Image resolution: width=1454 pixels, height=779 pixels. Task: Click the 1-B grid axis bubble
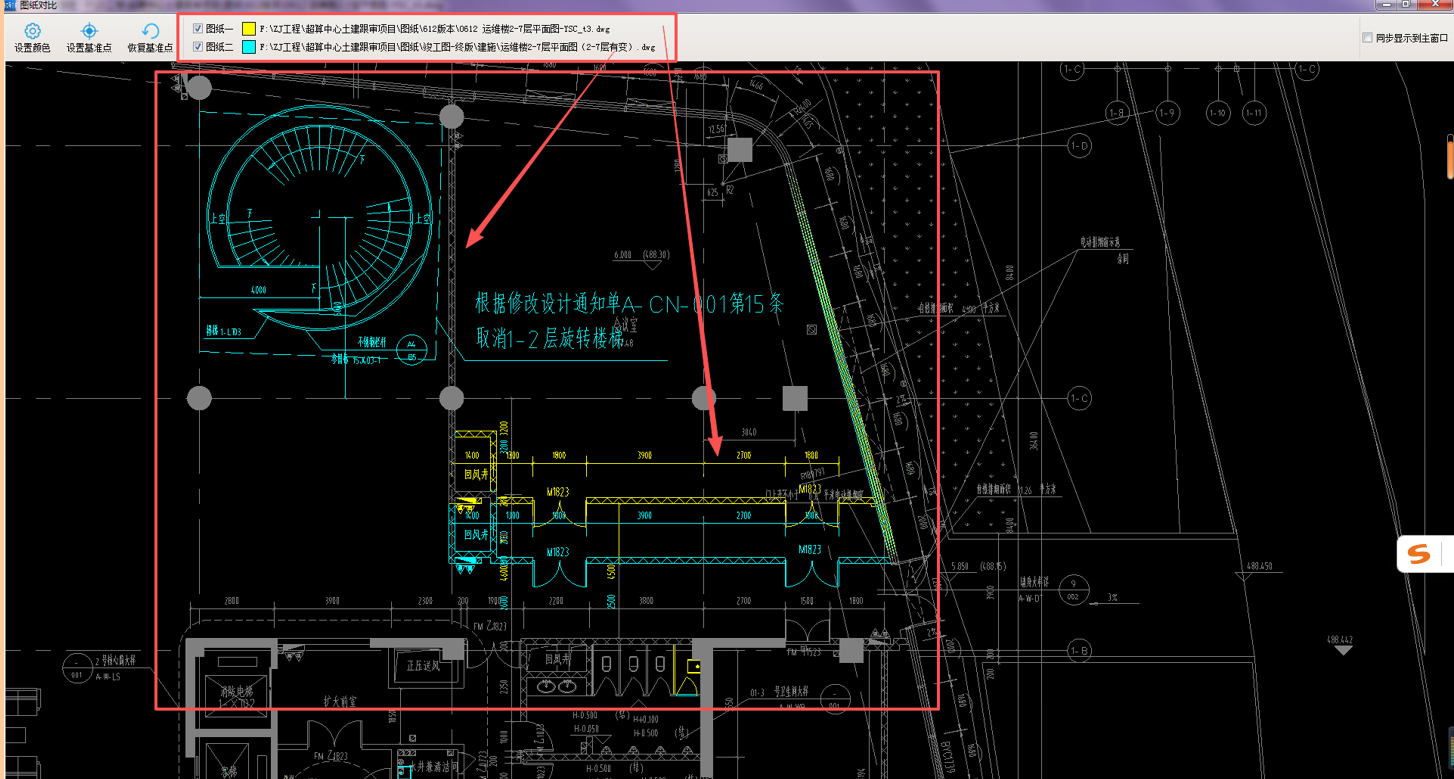click(x=1079, y=650)
